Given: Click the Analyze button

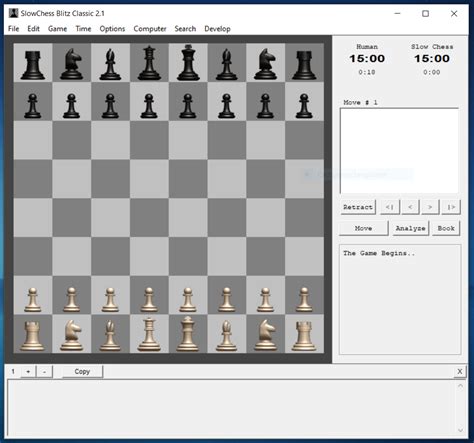Looking at the screenshot, I should click(410, 228).
